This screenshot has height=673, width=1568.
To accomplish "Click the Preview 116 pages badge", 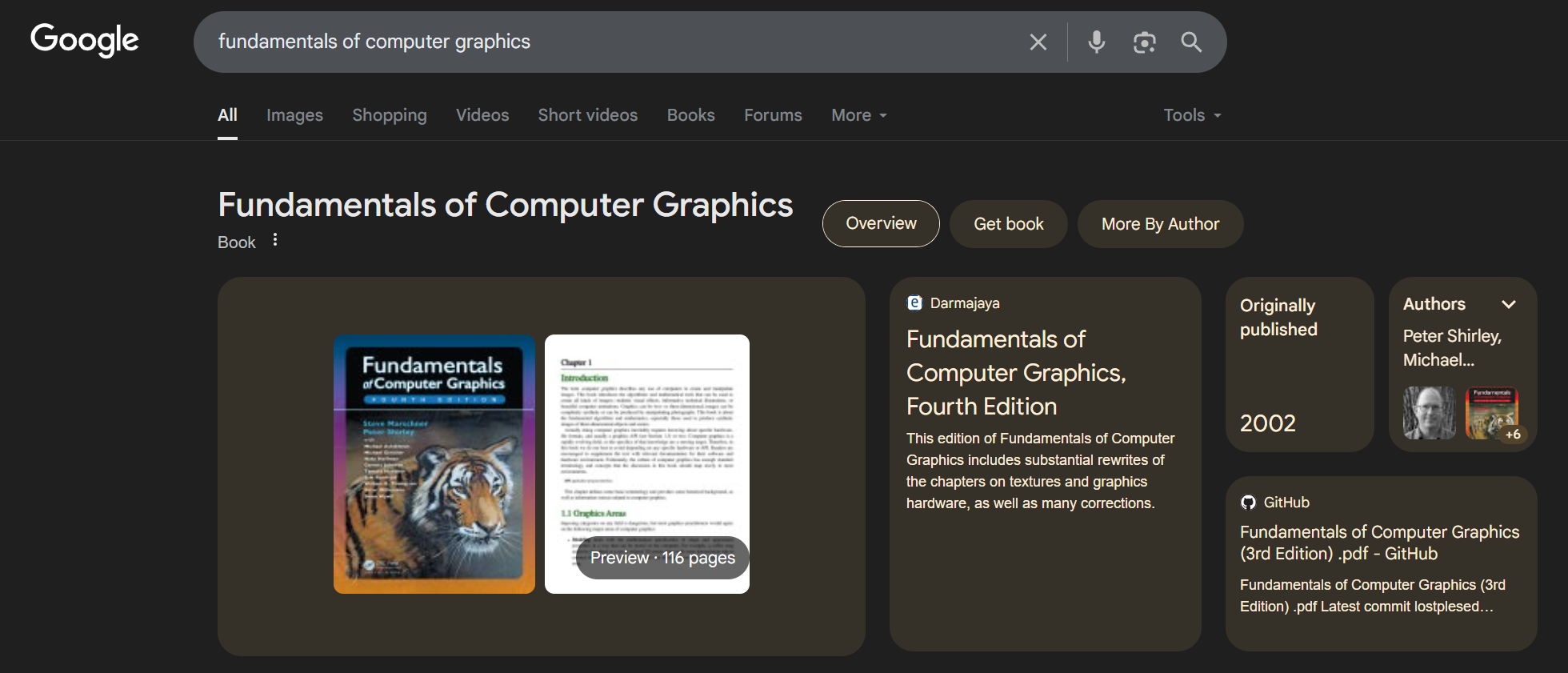I will (662, 558).
